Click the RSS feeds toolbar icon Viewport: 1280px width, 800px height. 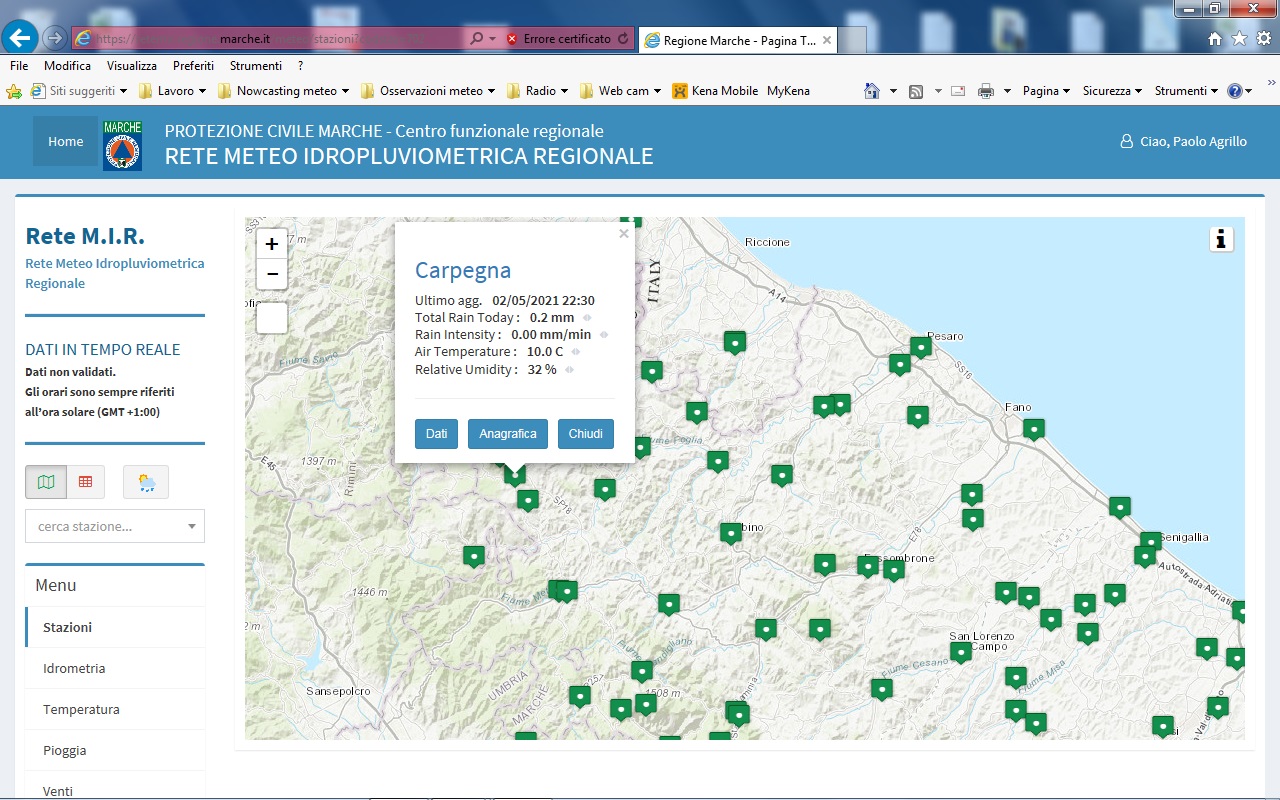[915, 91]
